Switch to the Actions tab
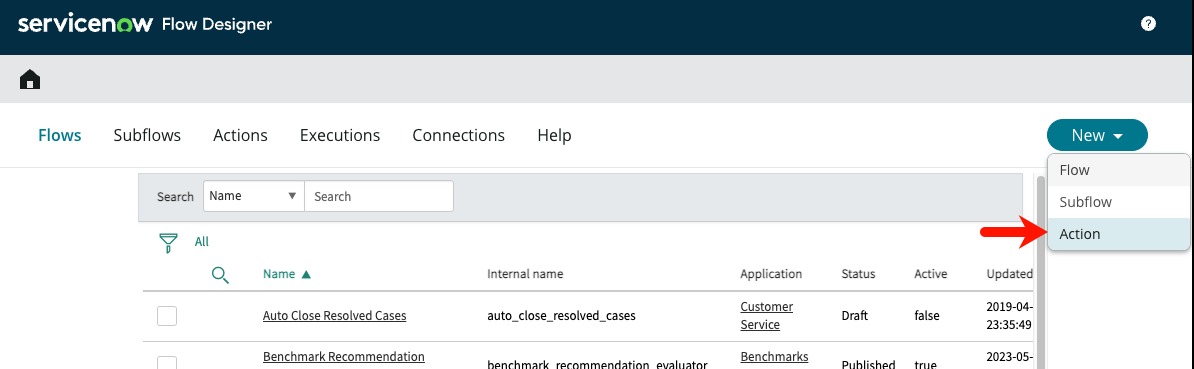The height and width of the screenshot is (369, 1194). tap(240, 135)
